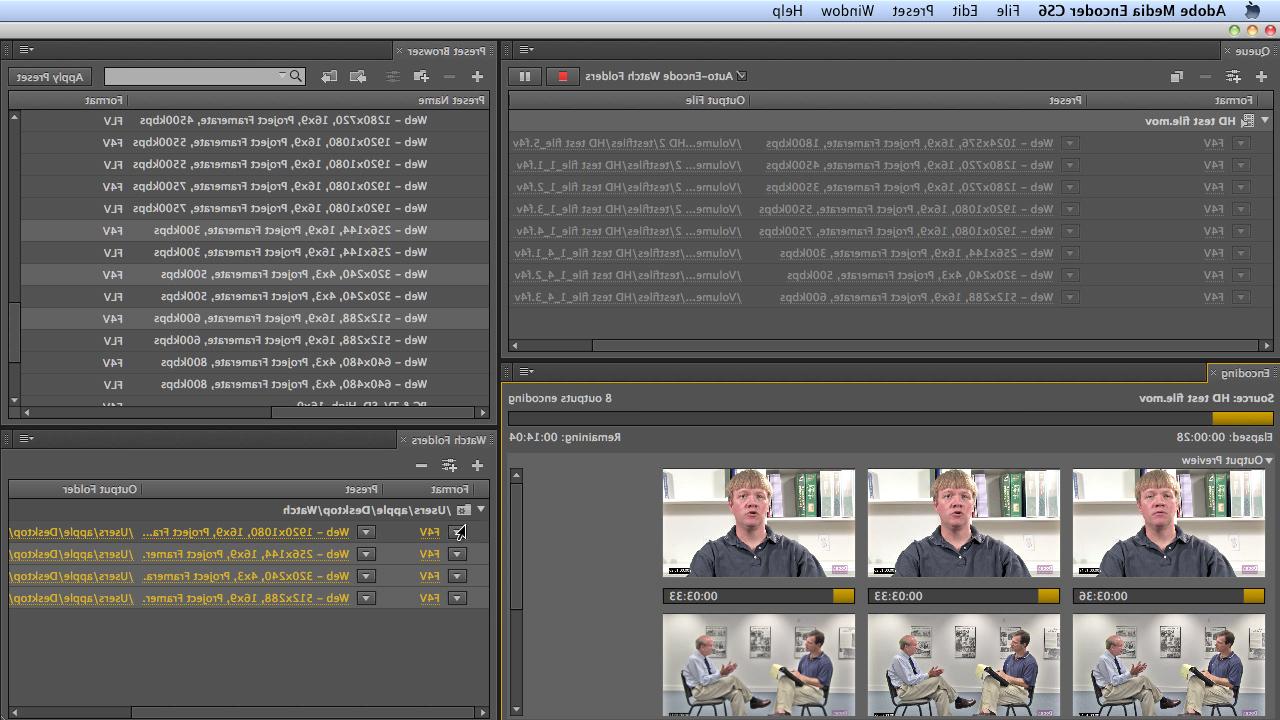Viewport: 1280px width, 720px height.
Task: Create a new preset group folder
Action: [421, 76]
